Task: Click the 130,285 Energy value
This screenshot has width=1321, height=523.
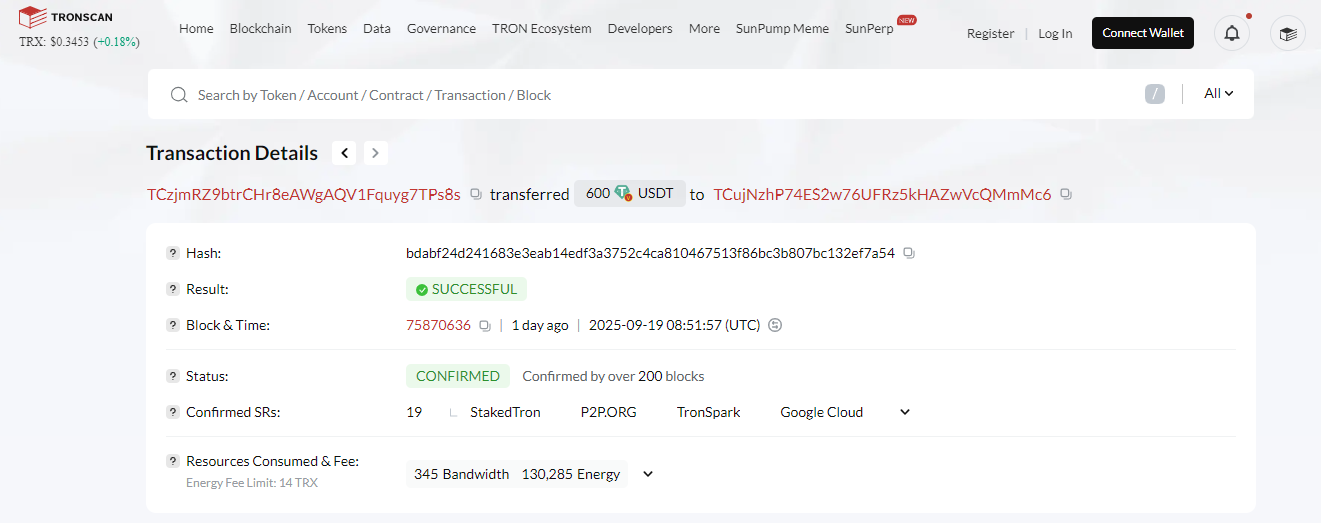Action: point(571,474)
